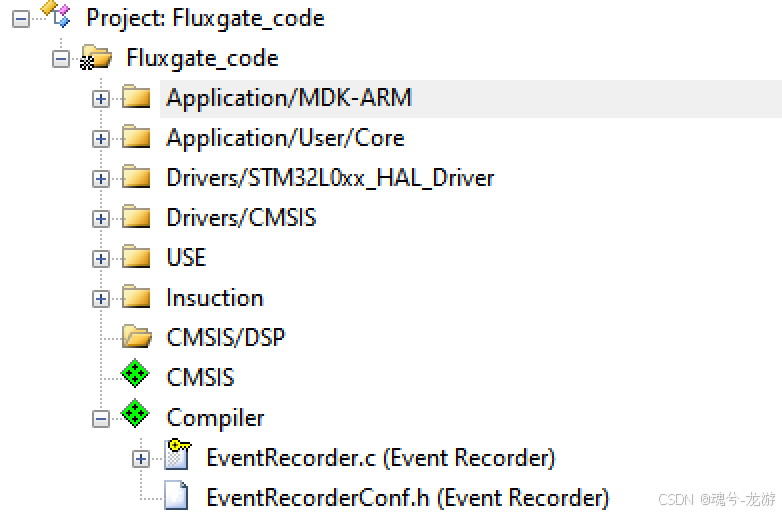Expand the Drivers/STM32L0xx_HAL_Driver group
The width and height of the screenshot is (782, 513).
[101, 179]
